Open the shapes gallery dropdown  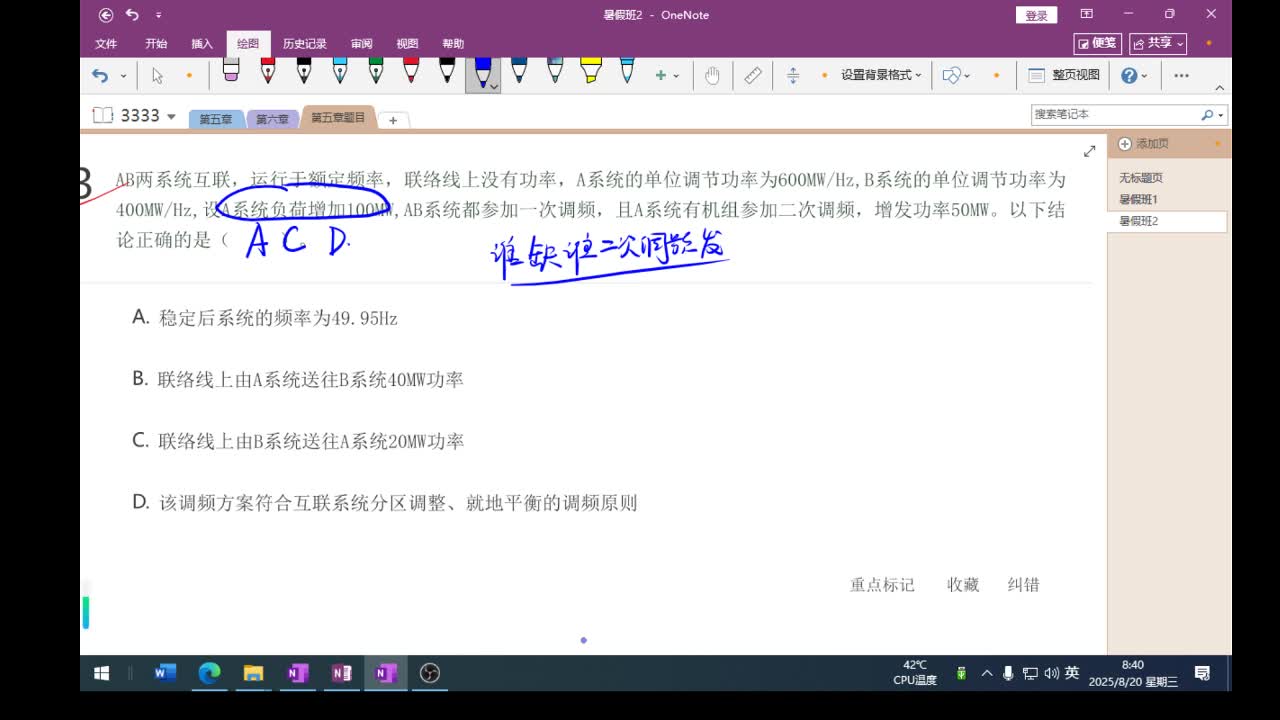(x=956, y=75)
